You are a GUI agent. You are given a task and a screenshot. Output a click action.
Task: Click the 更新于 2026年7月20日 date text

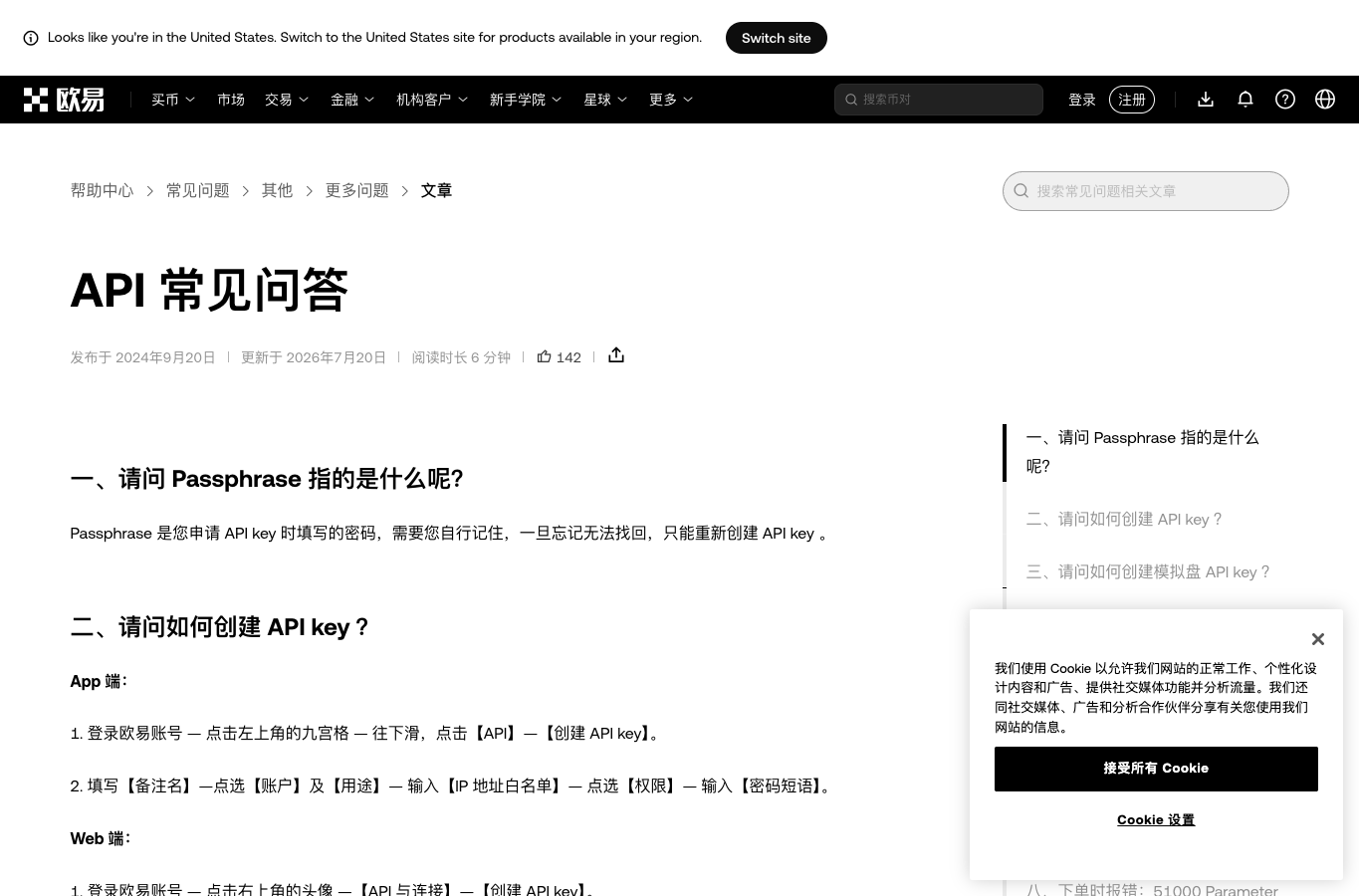314,357
